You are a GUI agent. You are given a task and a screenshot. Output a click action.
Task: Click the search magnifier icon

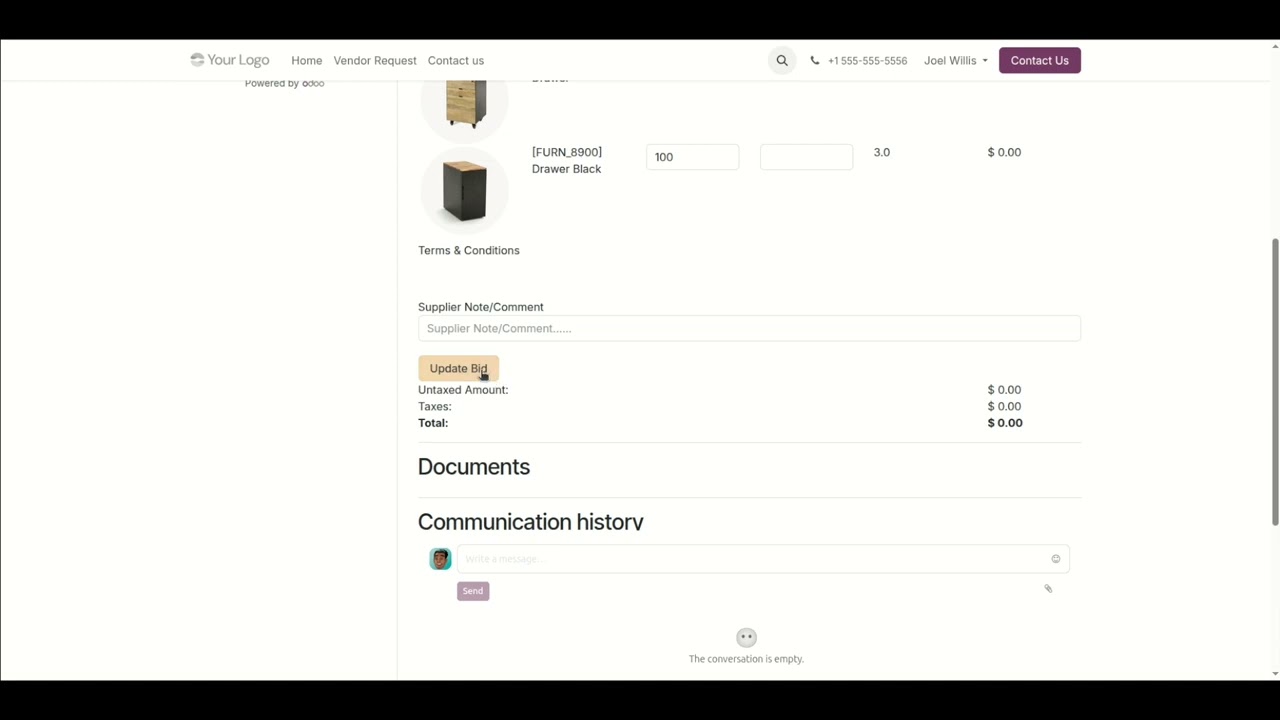pos(782,61)
